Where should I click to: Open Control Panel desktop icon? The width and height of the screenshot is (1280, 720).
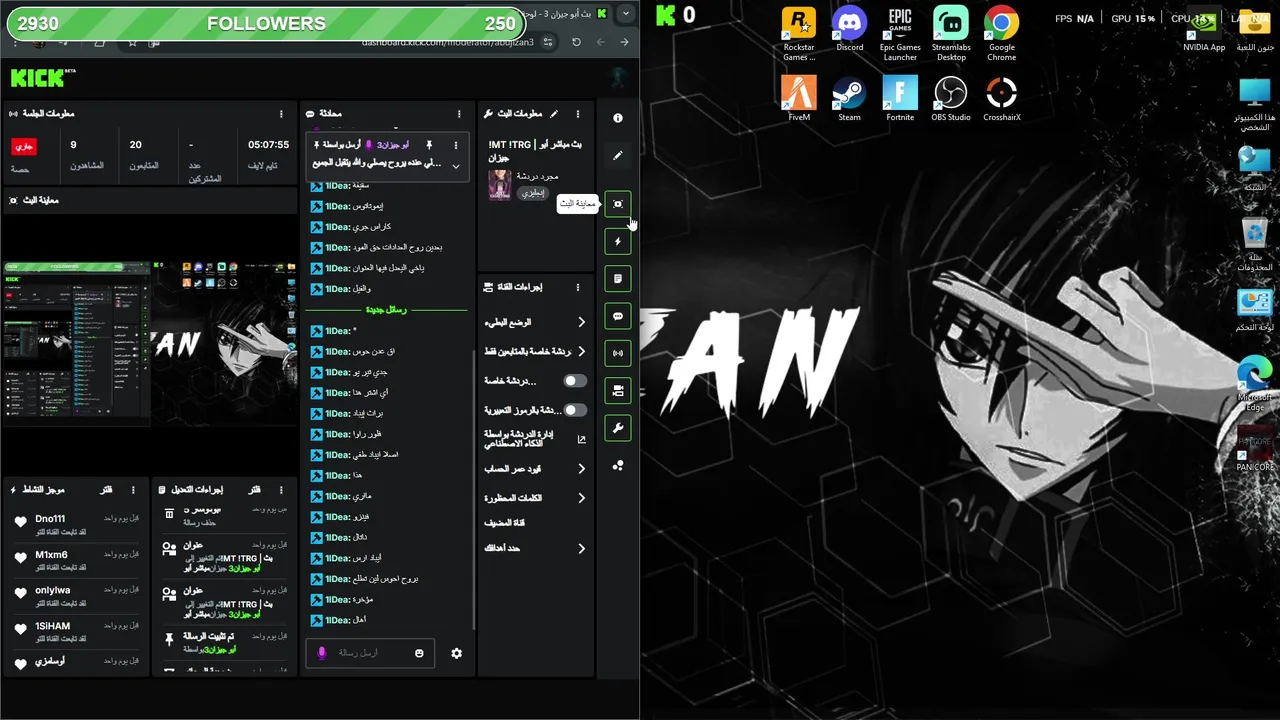(x=1254, y=310)
